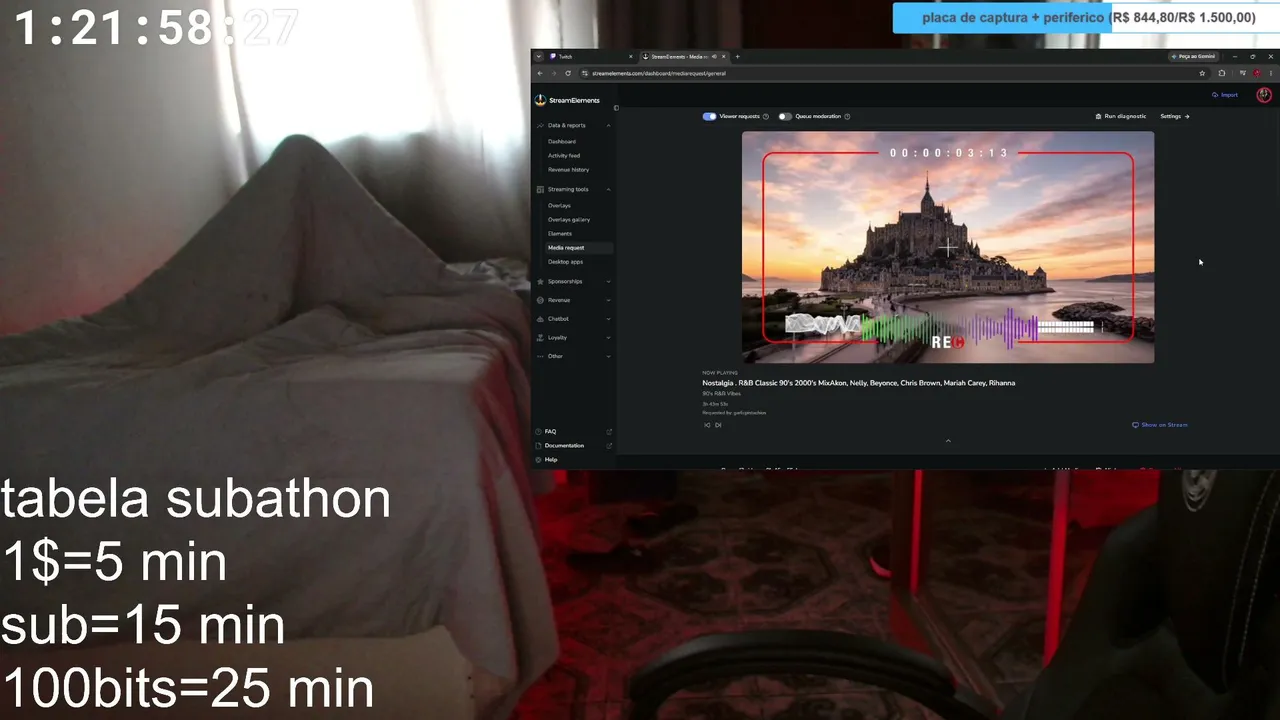The width and height of the screenshot is (1280, 720).
Task: Open Overlays in the sidebar
Action: coord(559,205)
